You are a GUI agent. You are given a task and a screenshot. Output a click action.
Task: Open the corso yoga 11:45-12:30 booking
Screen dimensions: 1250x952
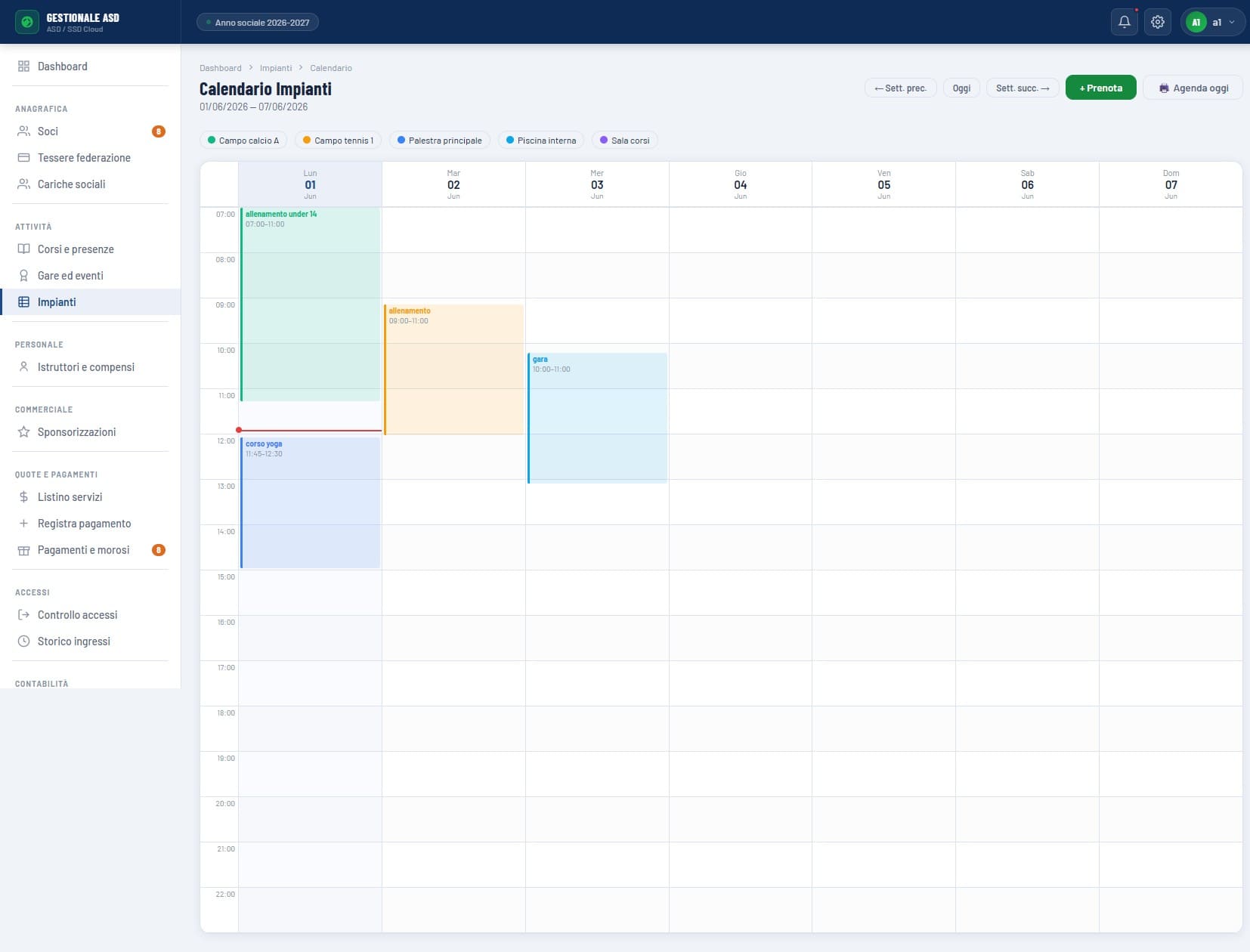(311, 502)
